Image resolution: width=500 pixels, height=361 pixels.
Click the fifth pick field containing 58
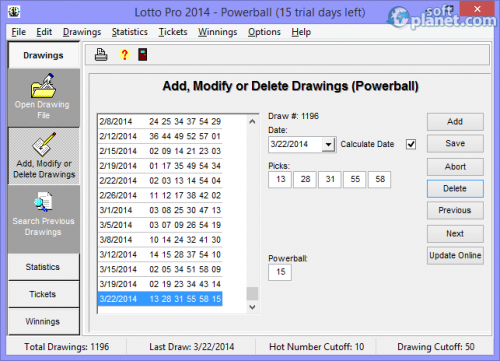tap(380, 180)
